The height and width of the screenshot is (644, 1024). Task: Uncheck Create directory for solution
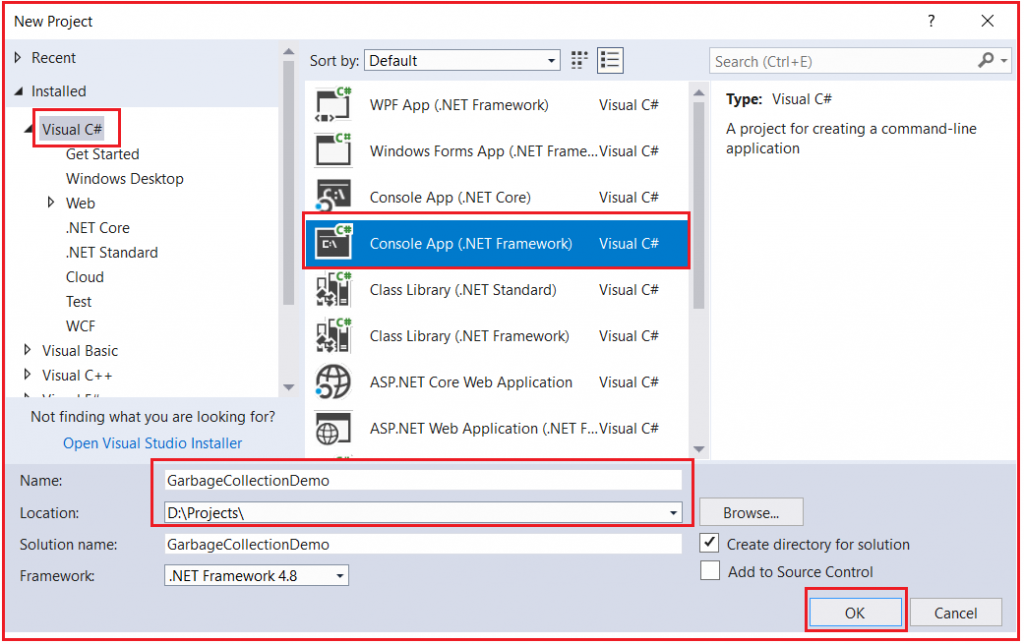click(x=710, y=544)
